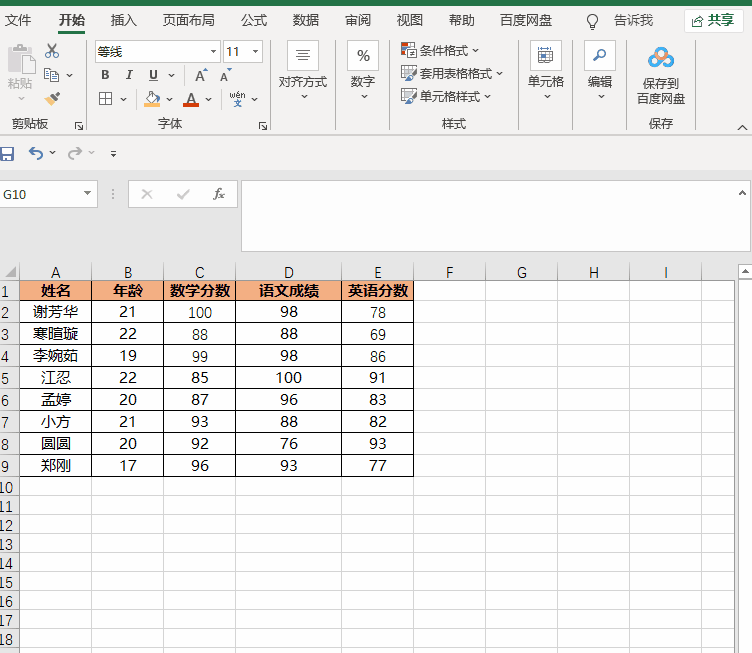
Task: Open the cell borders tool
Action: 106,99
